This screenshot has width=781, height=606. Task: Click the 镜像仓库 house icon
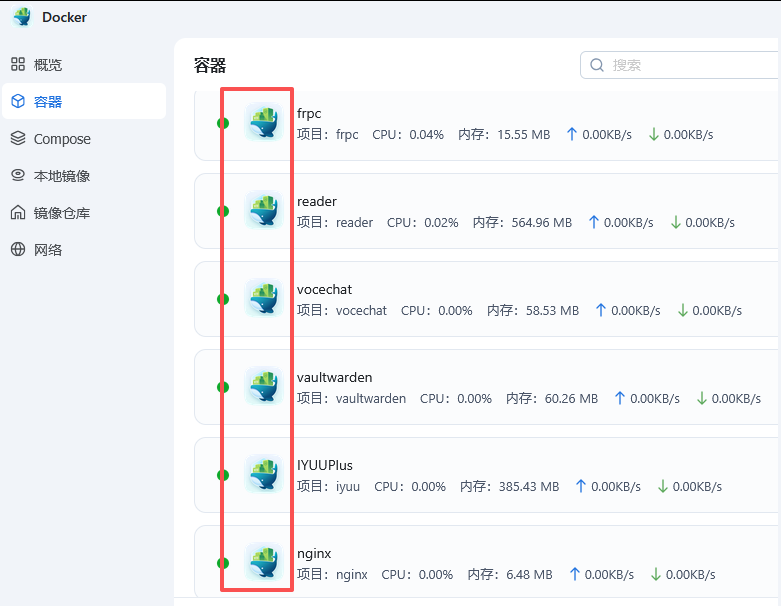[18, 212]
